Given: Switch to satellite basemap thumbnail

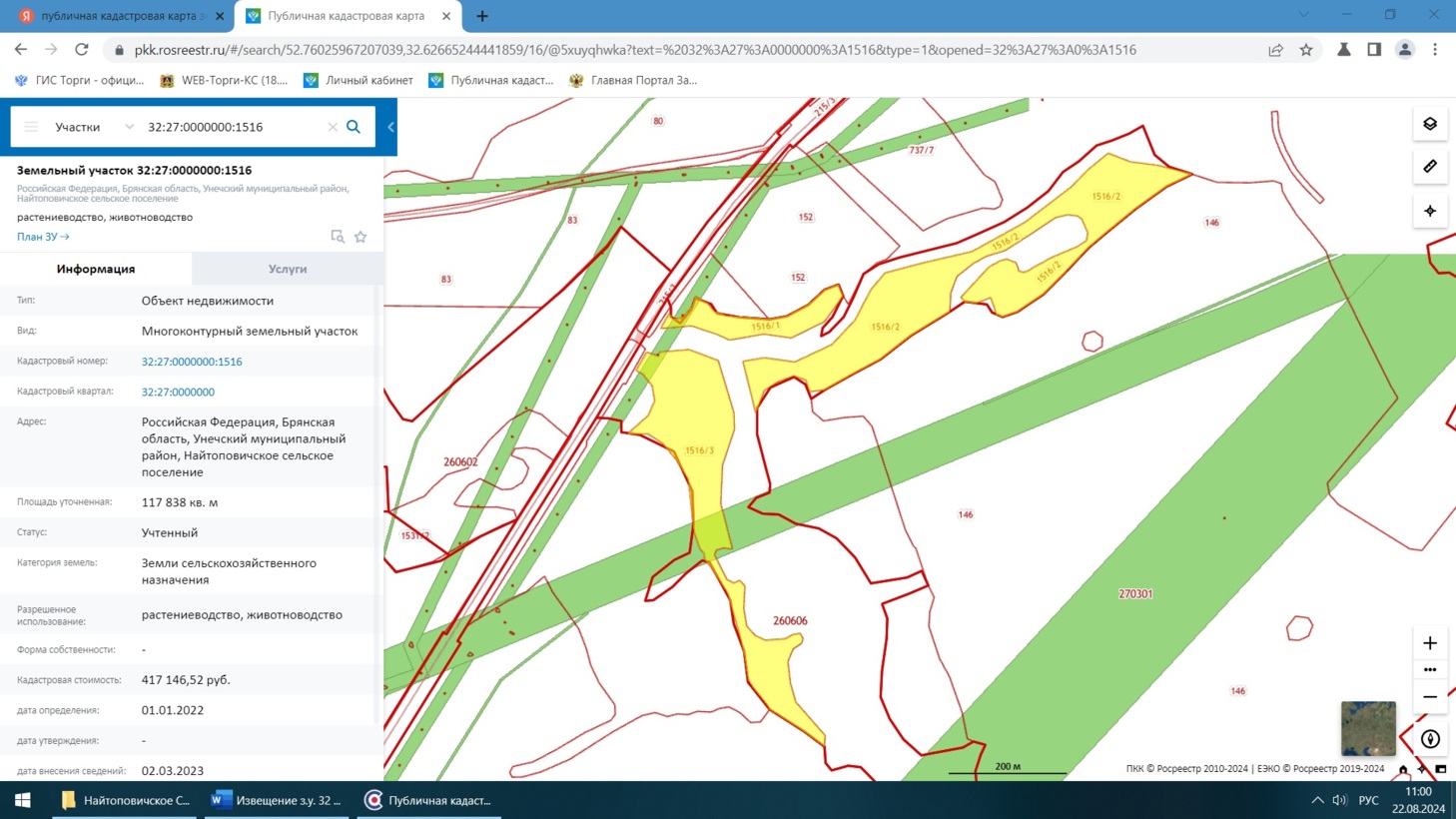Looking at the screenshot, I should pos(1368,728).
